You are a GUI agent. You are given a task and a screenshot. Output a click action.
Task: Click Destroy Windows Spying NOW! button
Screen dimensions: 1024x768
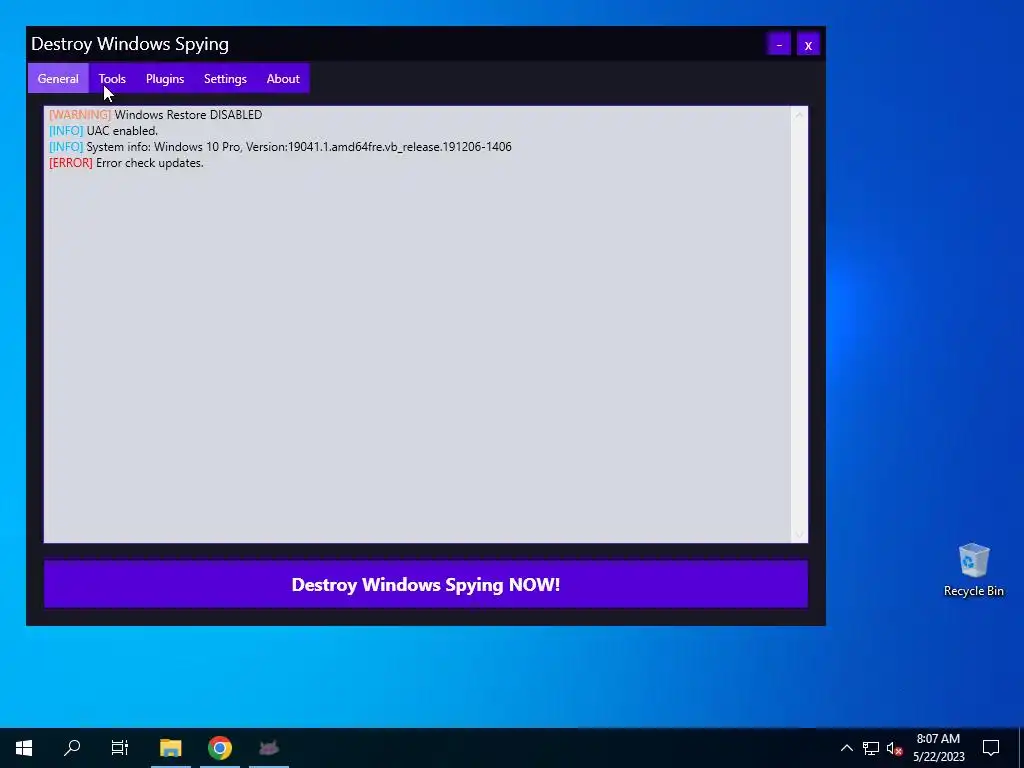tap(426, 584)
